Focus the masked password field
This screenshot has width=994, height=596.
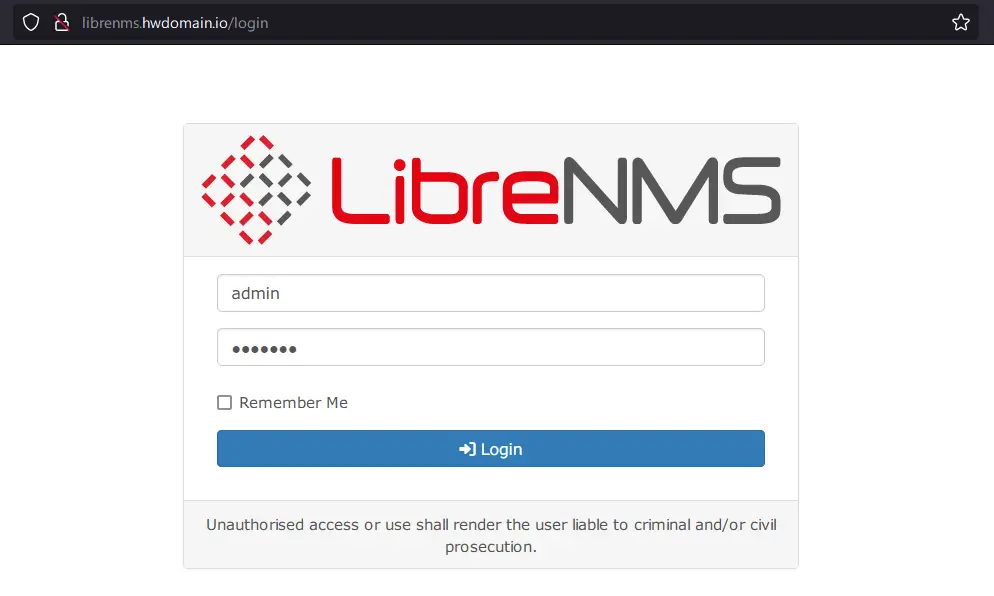click(x=491, y=347)
